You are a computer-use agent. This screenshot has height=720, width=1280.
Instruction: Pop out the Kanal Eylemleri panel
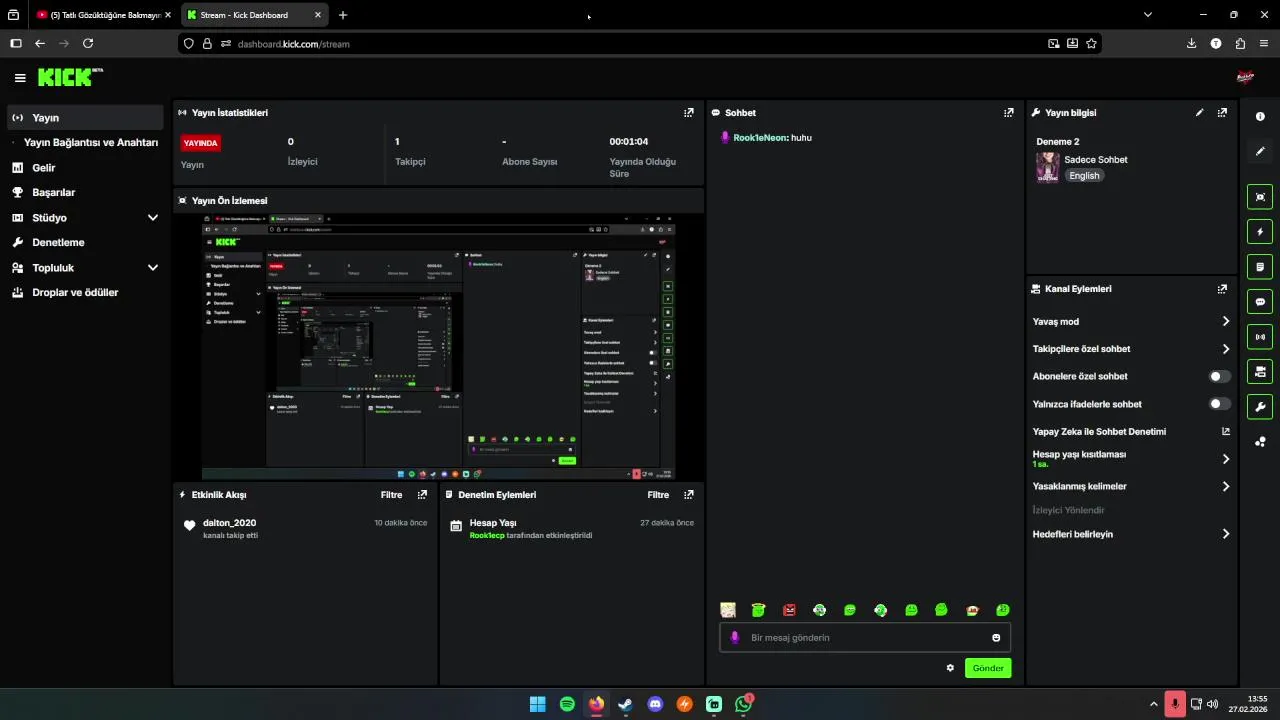coord(1222,289)
